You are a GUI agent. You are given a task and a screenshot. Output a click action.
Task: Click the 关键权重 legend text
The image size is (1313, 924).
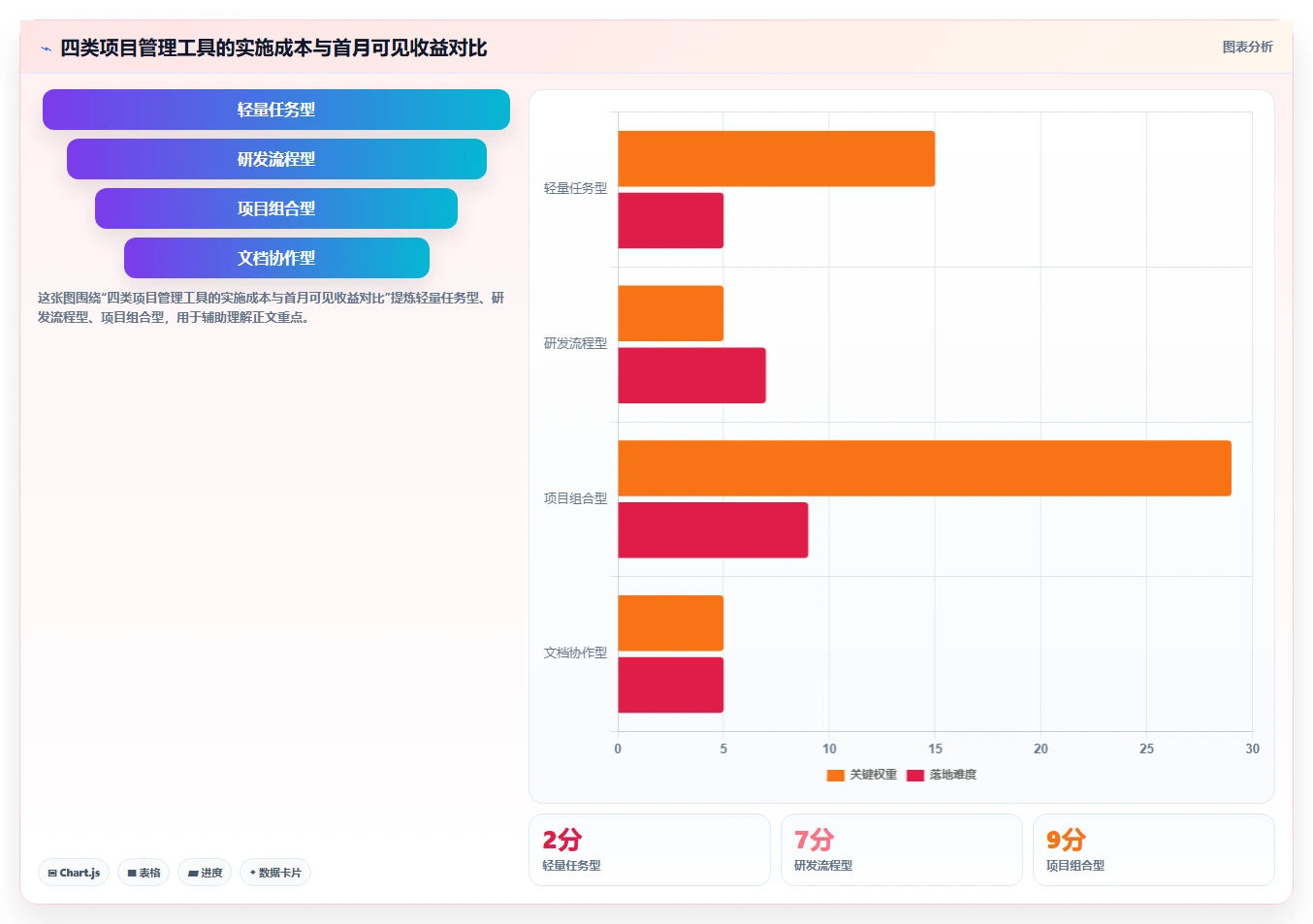click(873, 775)
